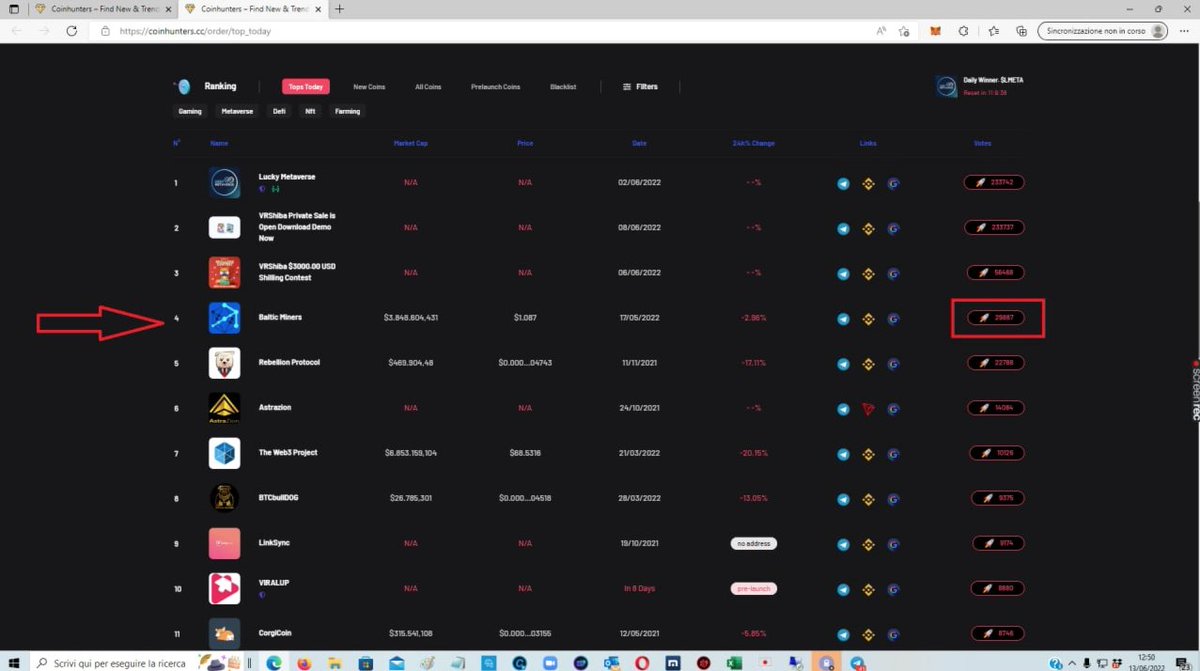Open Telegram link for CorgiCoin
The height and width of the screenshot is (671, 1200).
click(x=843, y=634)
